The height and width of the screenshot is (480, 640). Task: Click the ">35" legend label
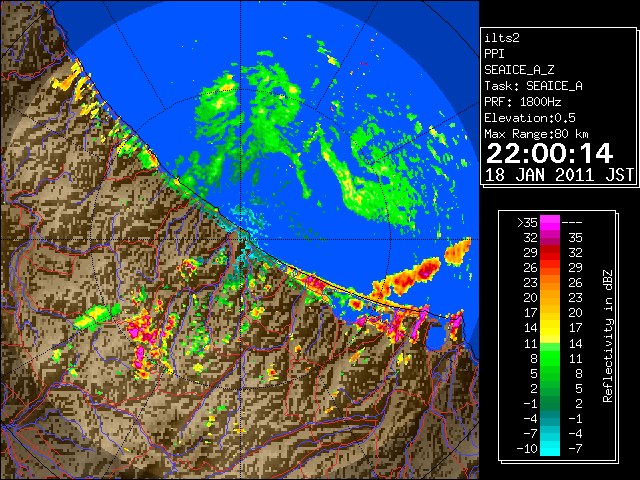coord(527,222)
